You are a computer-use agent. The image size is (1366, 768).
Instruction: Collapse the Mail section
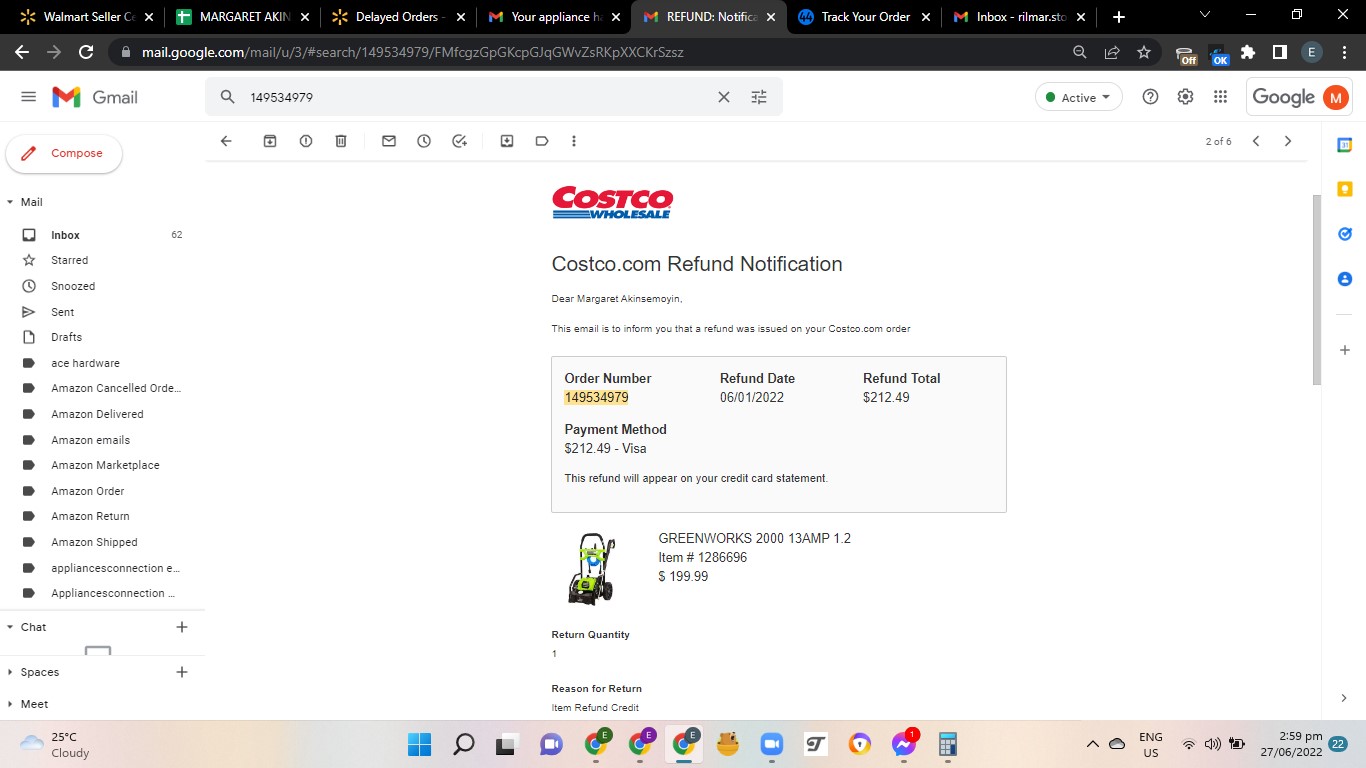(10, 202)
